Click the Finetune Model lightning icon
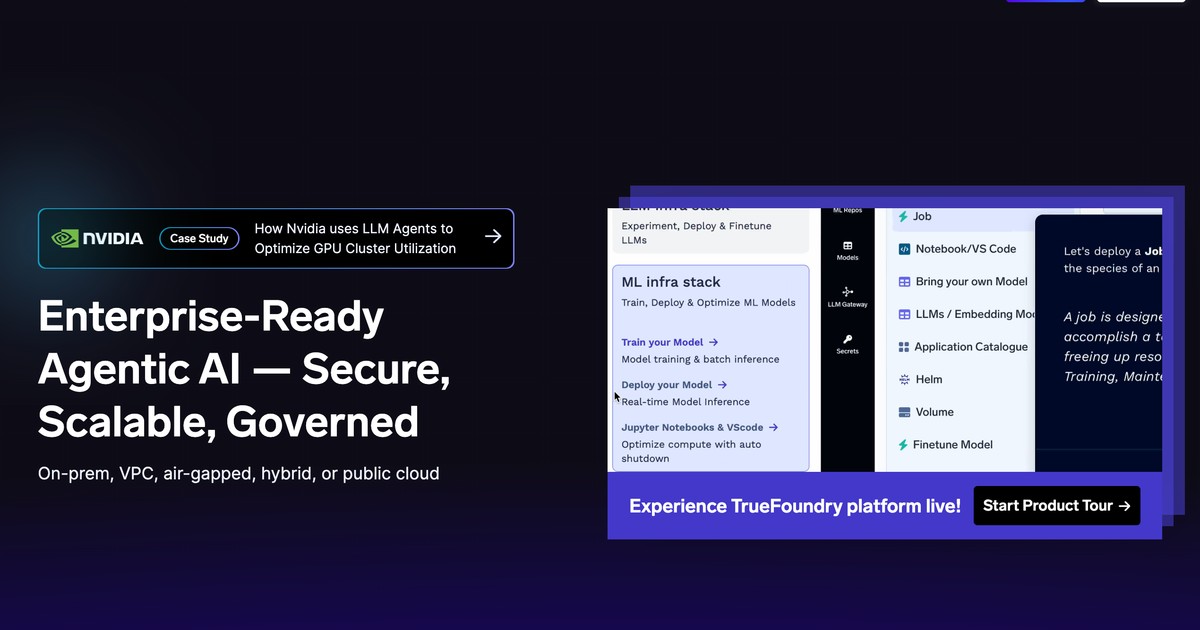 coord(904,444)
